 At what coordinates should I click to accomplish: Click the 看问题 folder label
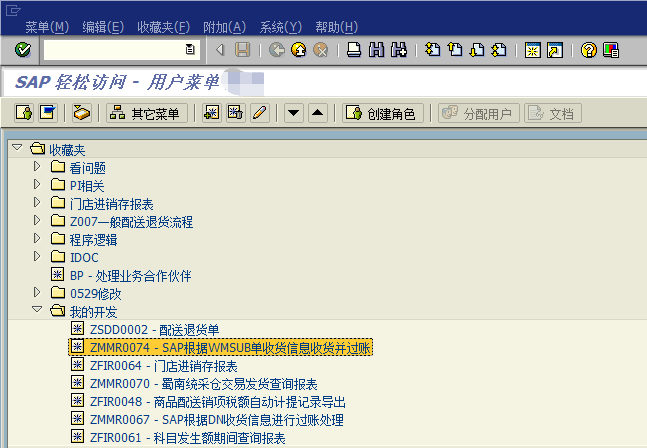87,168
